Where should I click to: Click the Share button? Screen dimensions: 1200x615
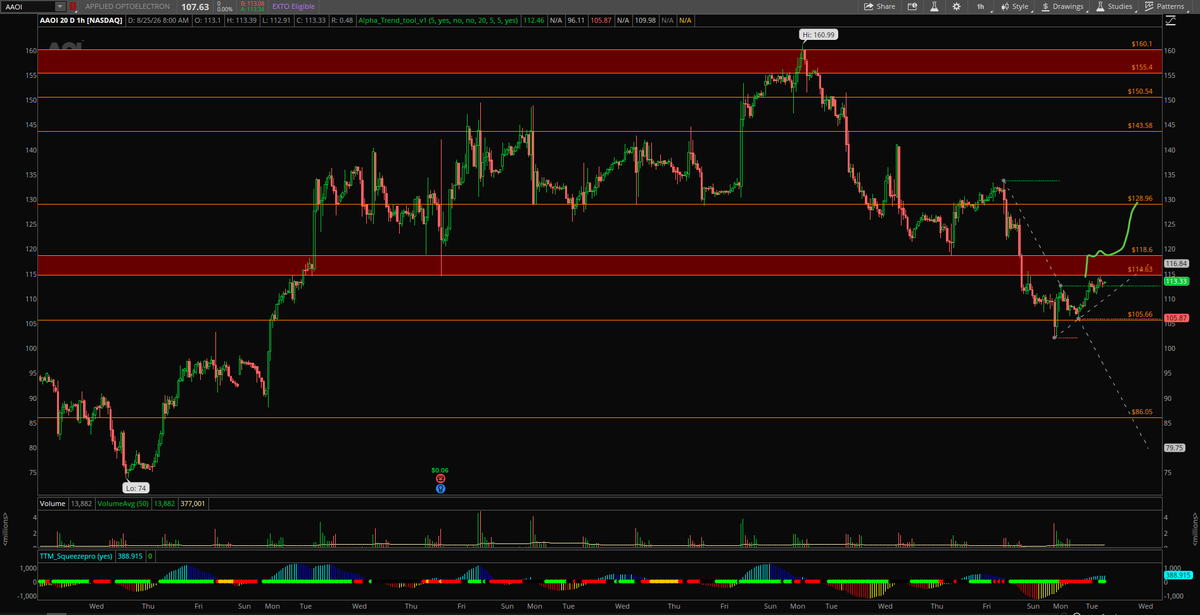(879, 6)
